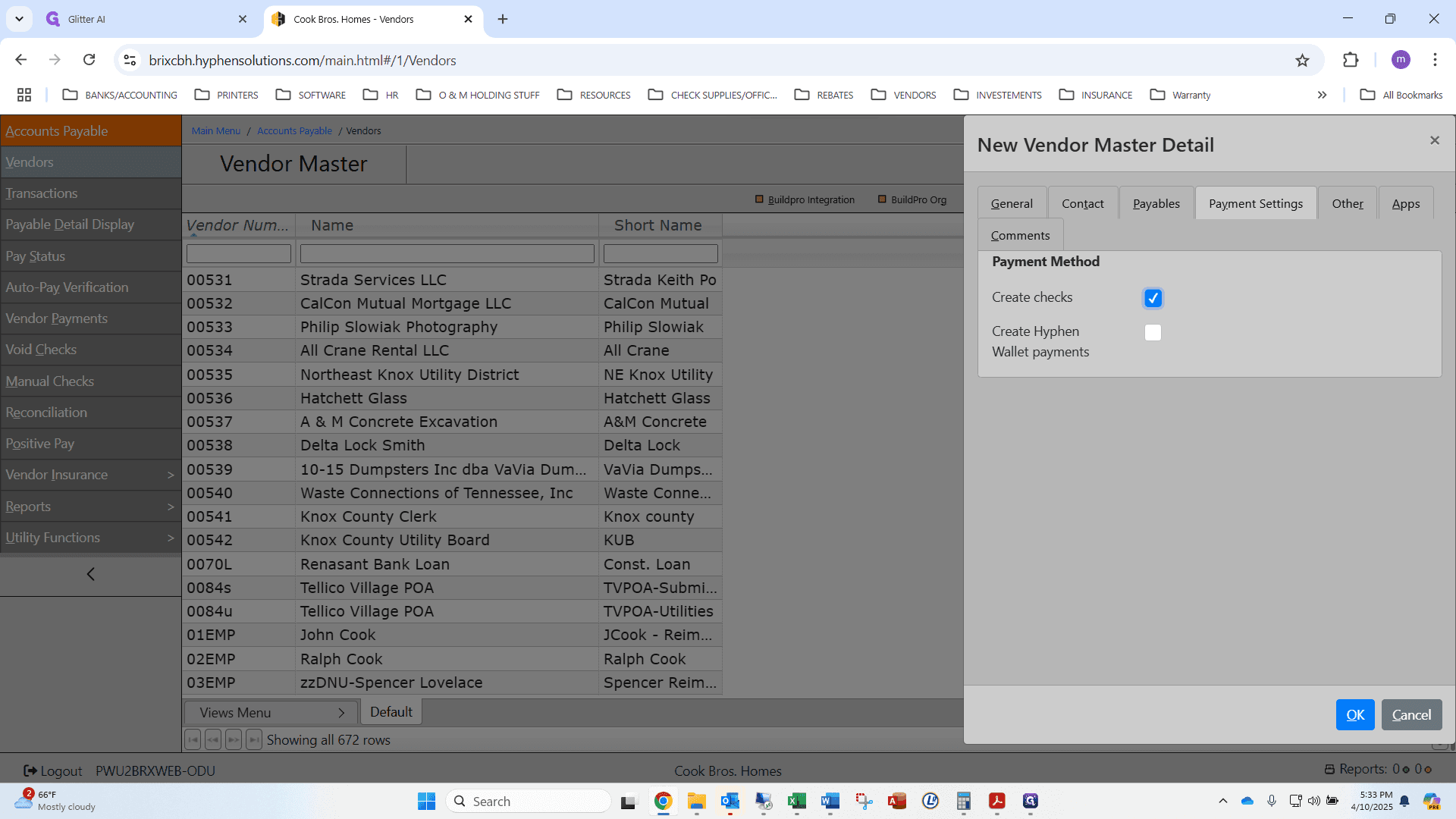1456x819 pixels.
Task: Open the BANKS/ACCOUNTING bookmark folder
Action: 120,95
